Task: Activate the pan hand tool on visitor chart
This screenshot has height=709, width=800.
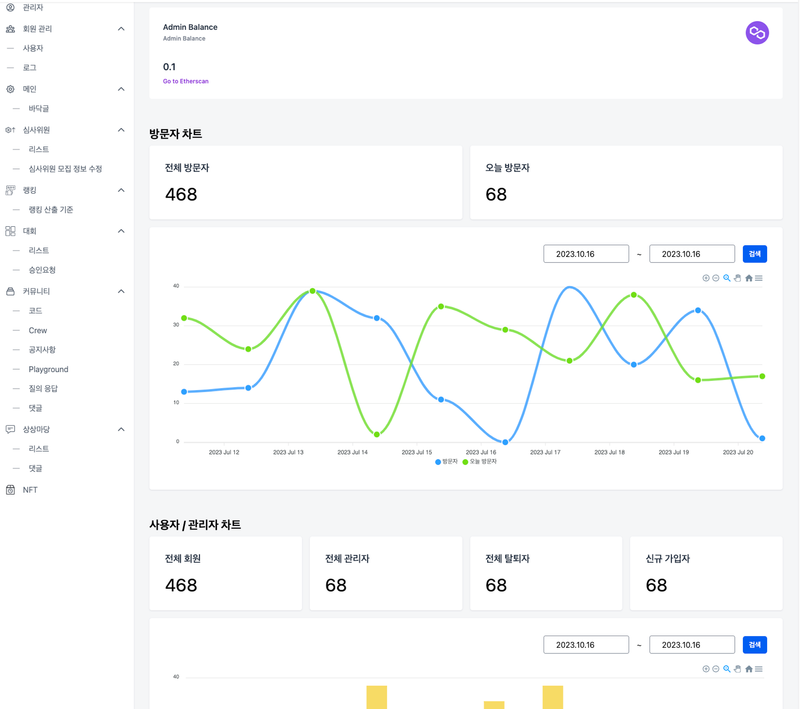Action: tap(738, 278)
